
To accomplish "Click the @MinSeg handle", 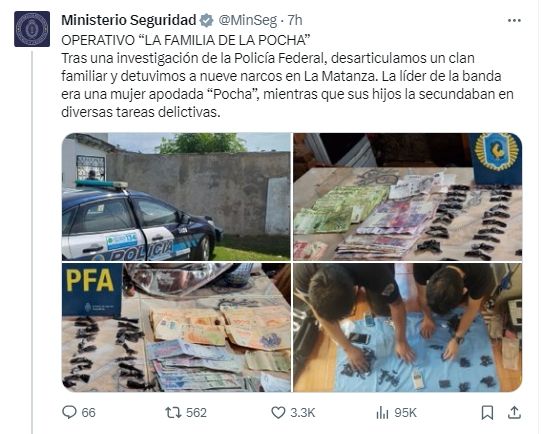I will pos(247,20).
